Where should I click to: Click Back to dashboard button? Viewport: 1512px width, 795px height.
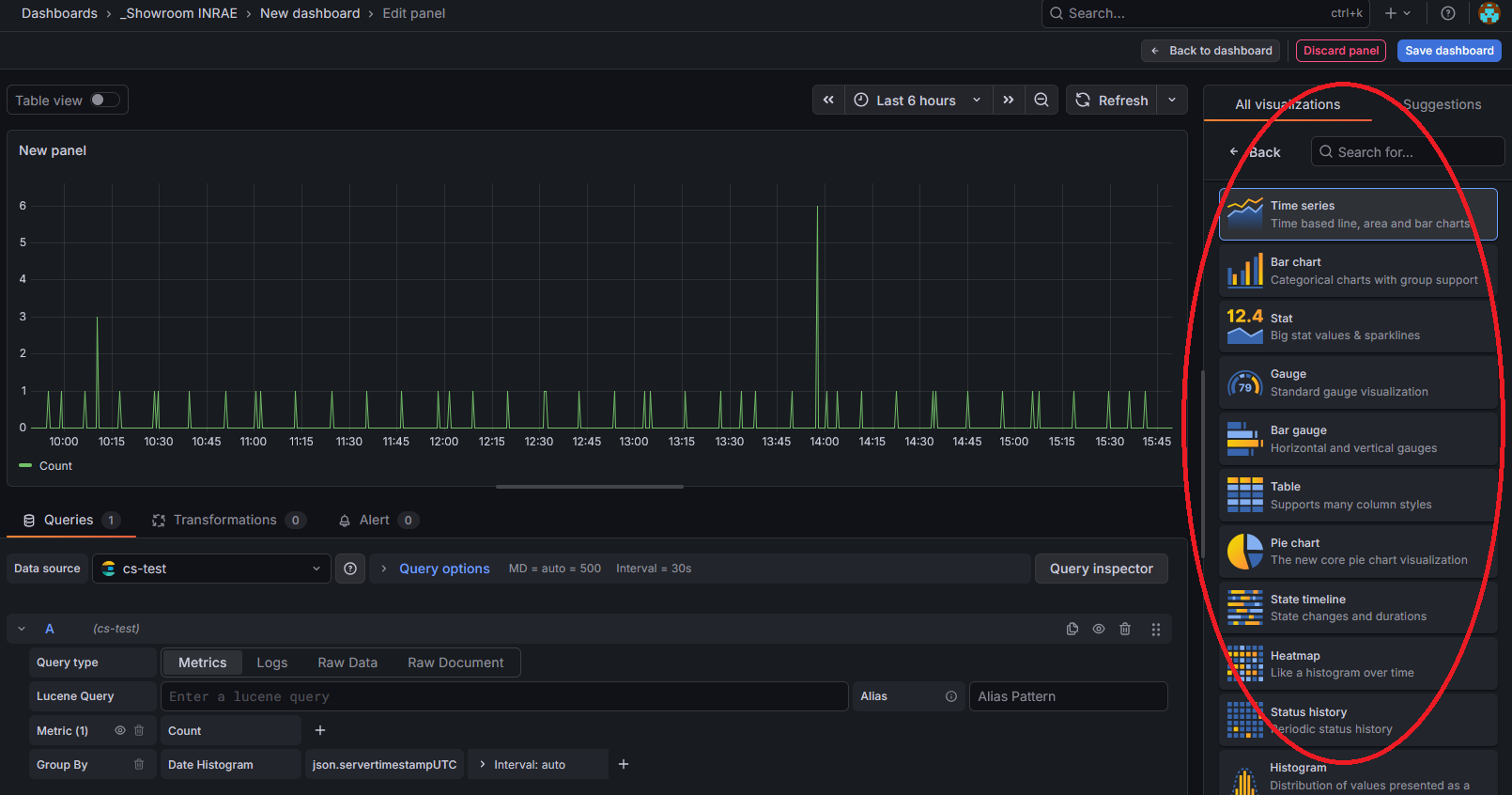point(1211,51)
